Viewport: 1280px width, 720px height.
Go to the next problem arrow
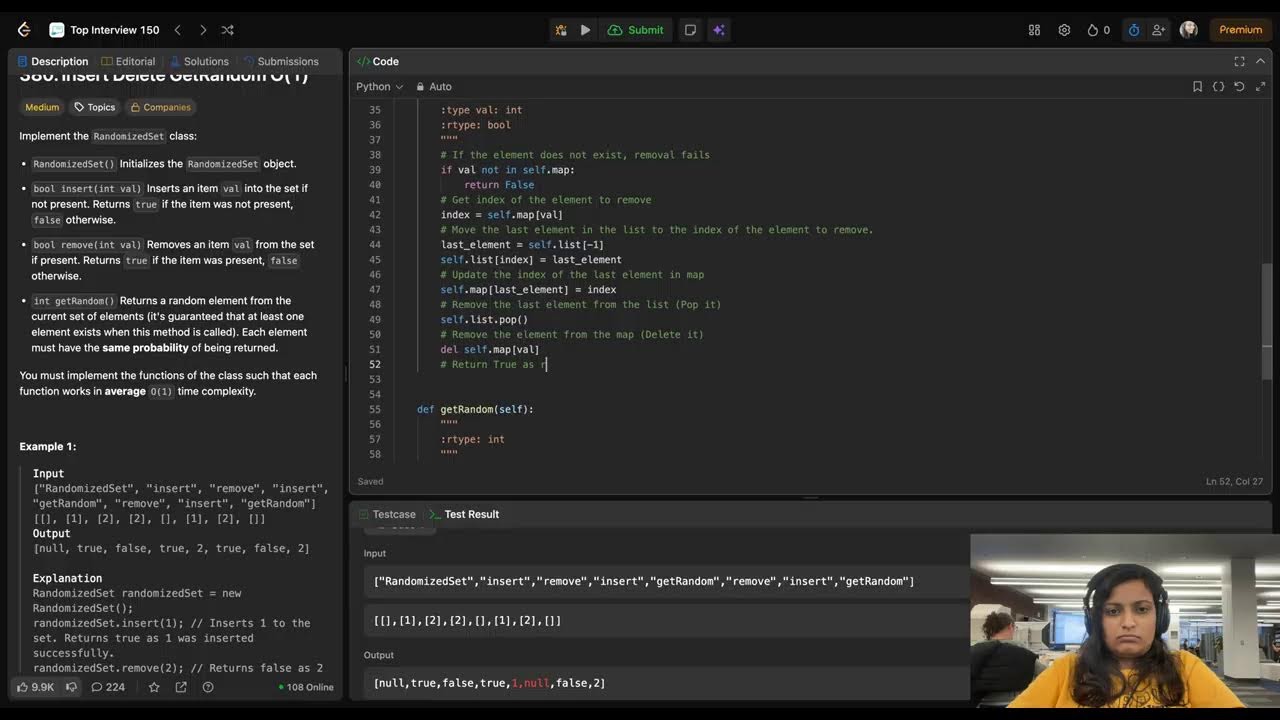click(203, 30)
